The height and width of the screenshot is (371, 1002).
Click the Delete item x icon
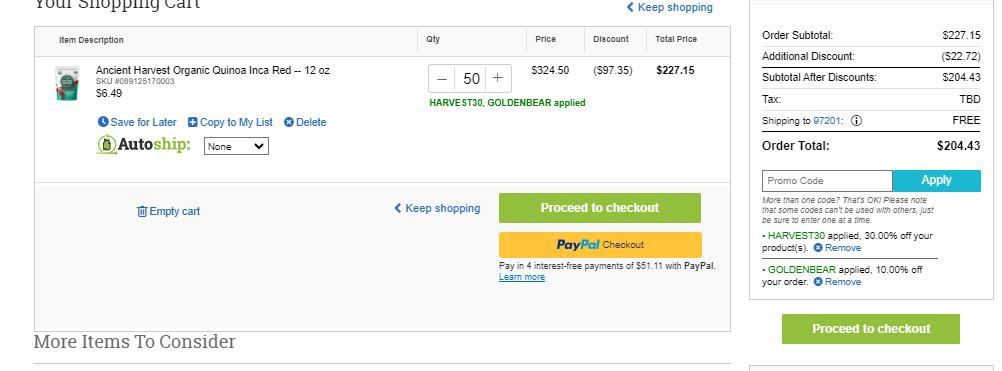tap(289, 122)
